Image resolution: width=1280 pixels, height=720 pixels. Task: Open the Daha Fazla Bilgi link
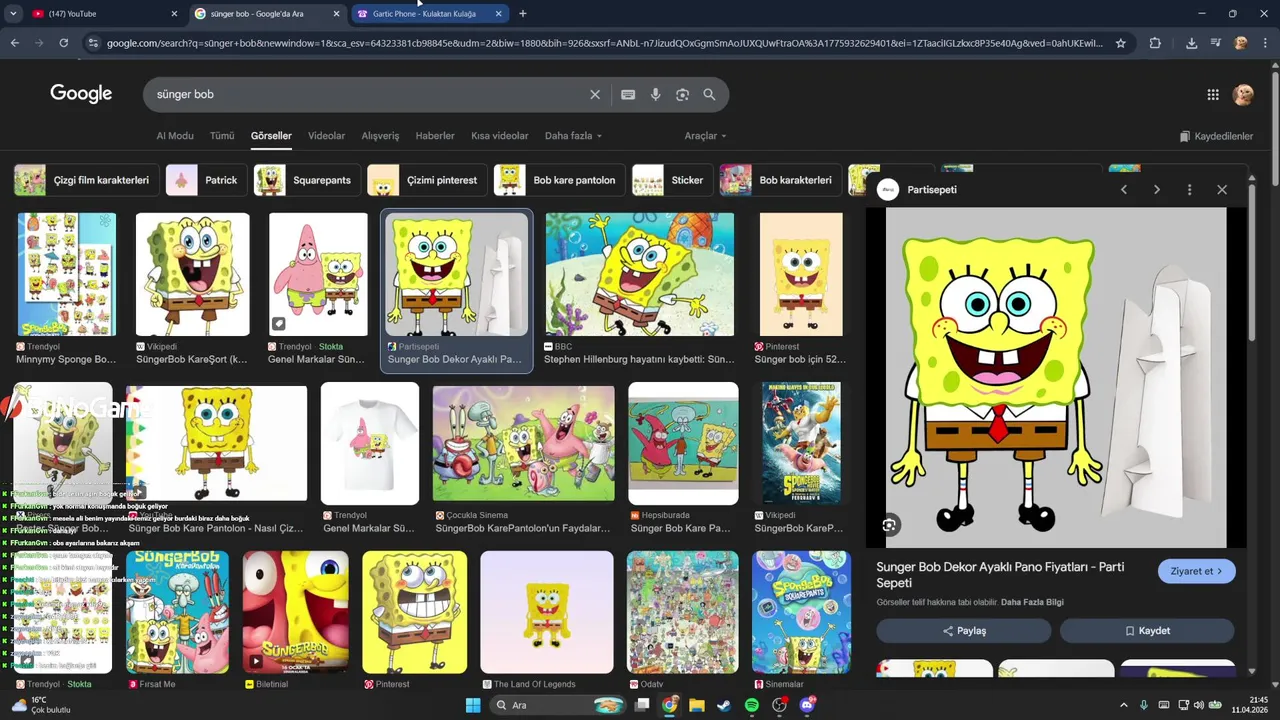[x=1032, y=602]
